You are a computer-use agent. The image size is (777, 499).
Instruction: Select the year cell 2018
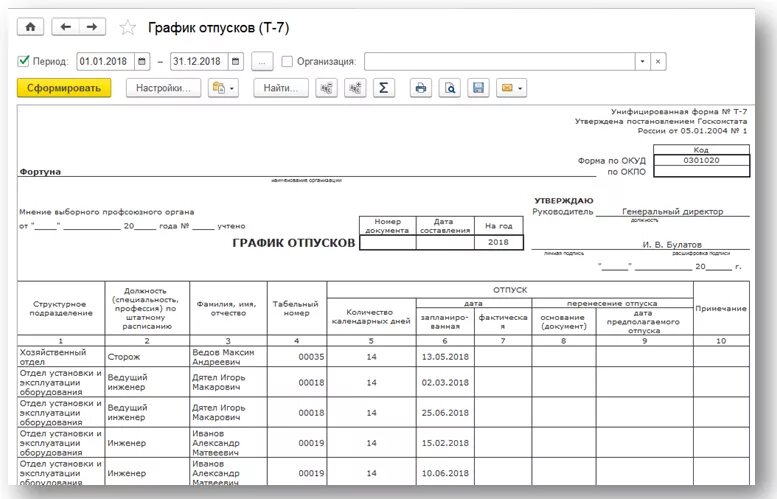[x=498, y=242]
